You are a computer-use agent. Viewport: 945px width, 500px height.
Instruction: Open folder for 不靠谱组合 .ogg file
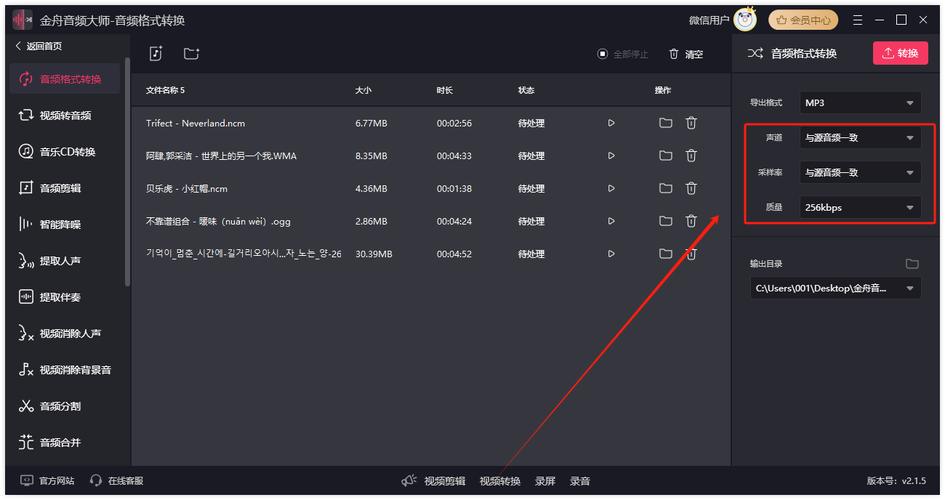pos(665,221)
